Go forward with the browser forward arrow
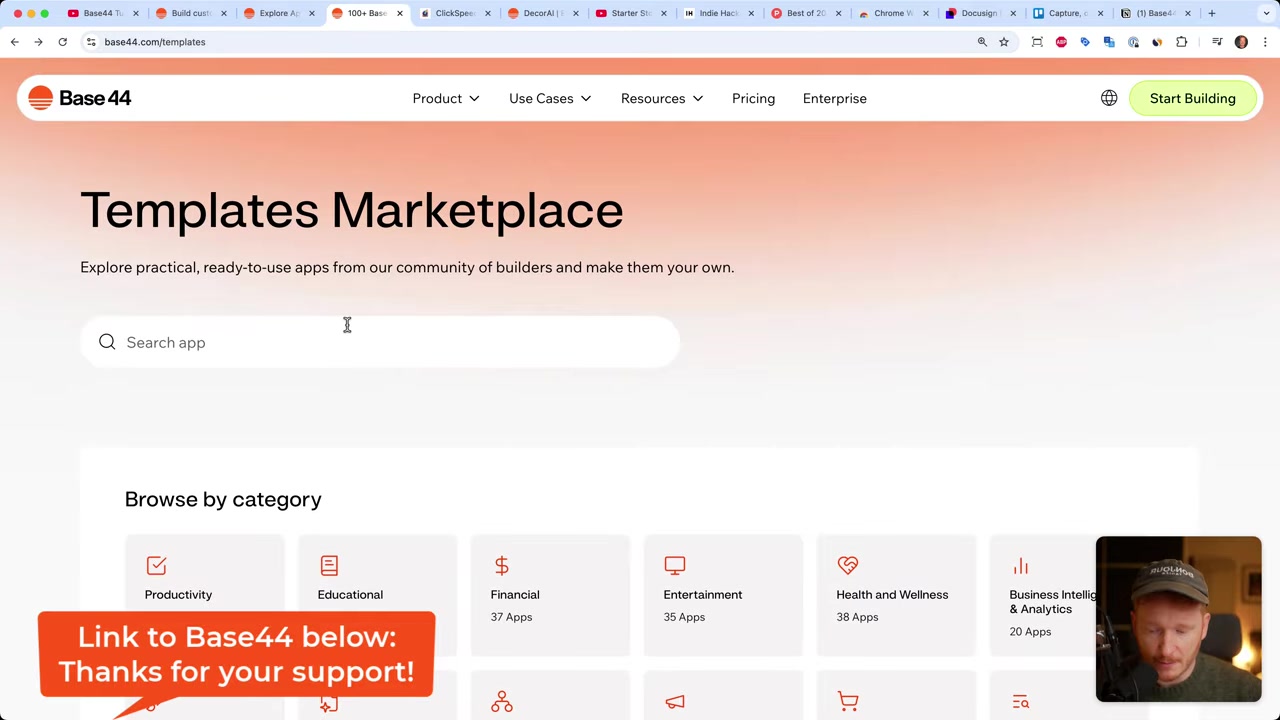Screen dimensions: 1280x720 point(38,42)
